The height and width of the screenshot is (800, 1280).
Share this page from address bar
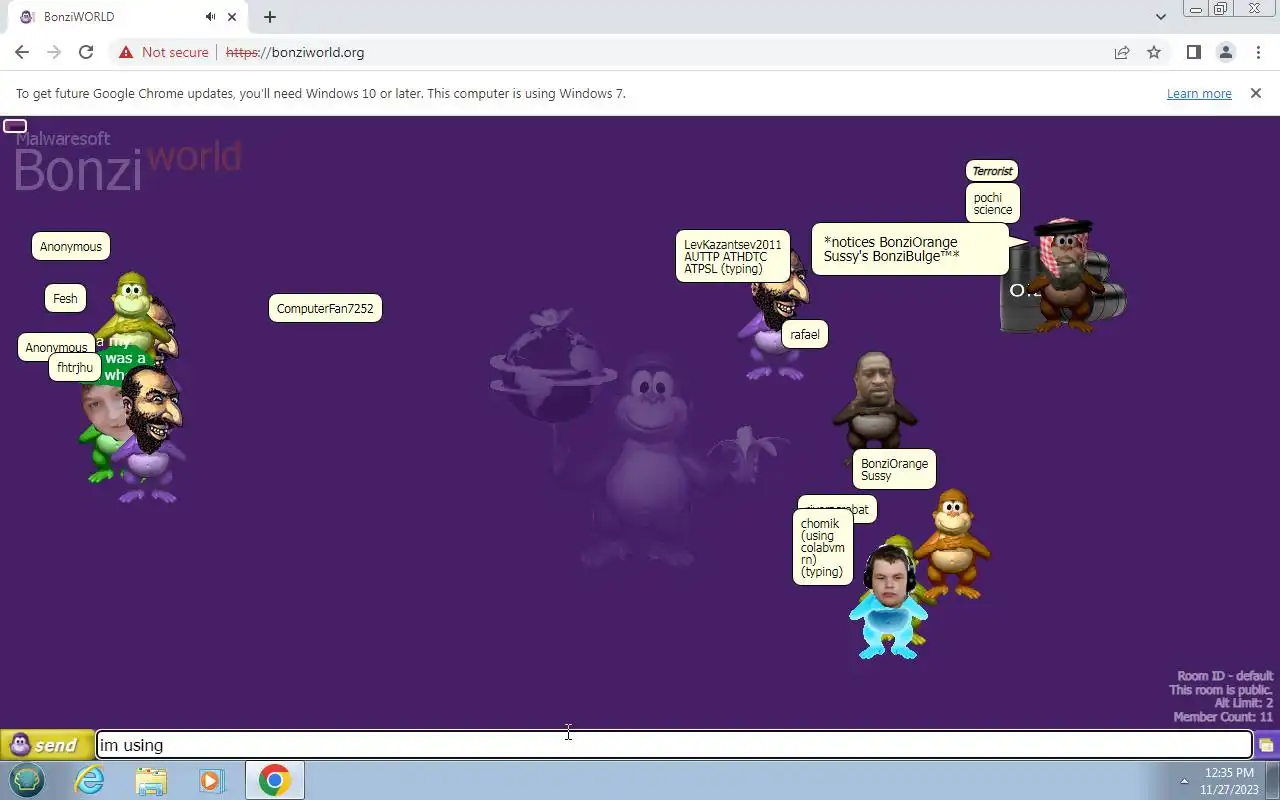coord(1122,52)
